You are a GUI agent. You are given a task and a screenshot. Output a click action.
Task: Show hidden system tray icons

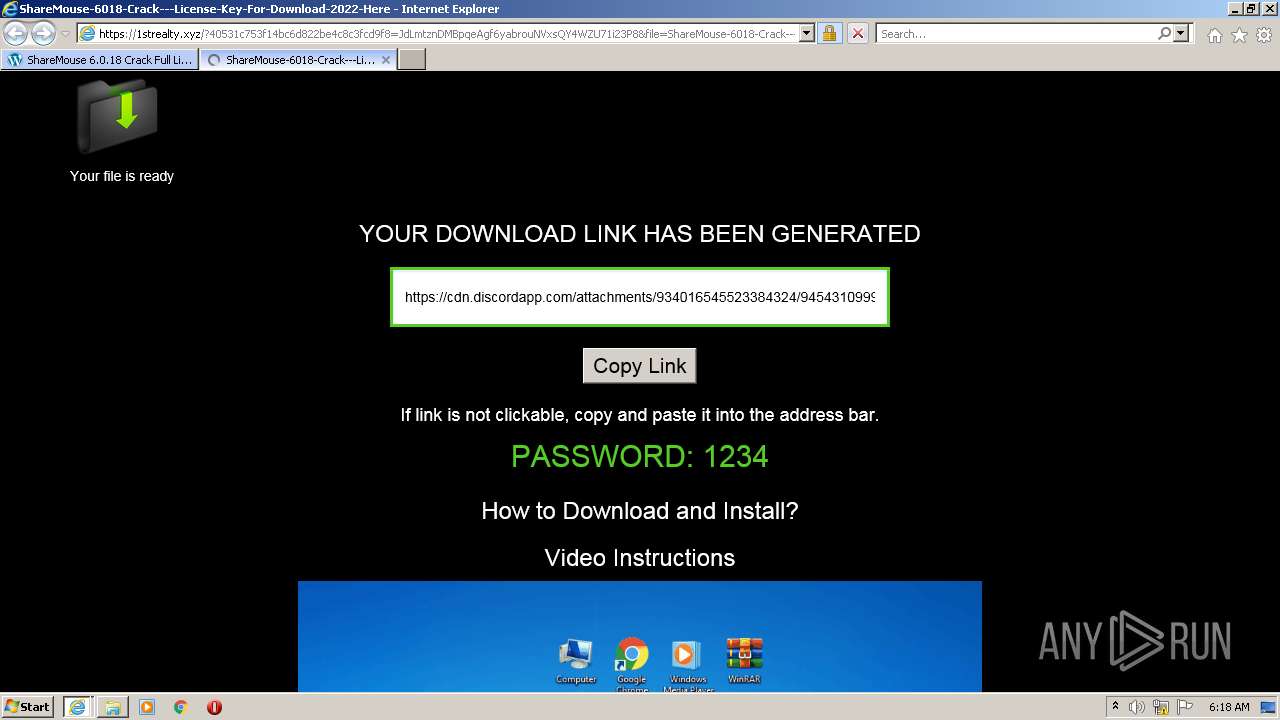coord(1116,707)
